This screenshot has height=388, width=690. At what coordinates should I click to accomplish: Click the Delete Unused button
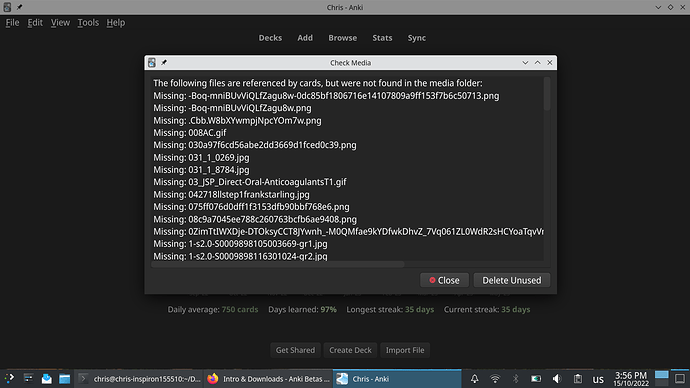pos(512,280)
